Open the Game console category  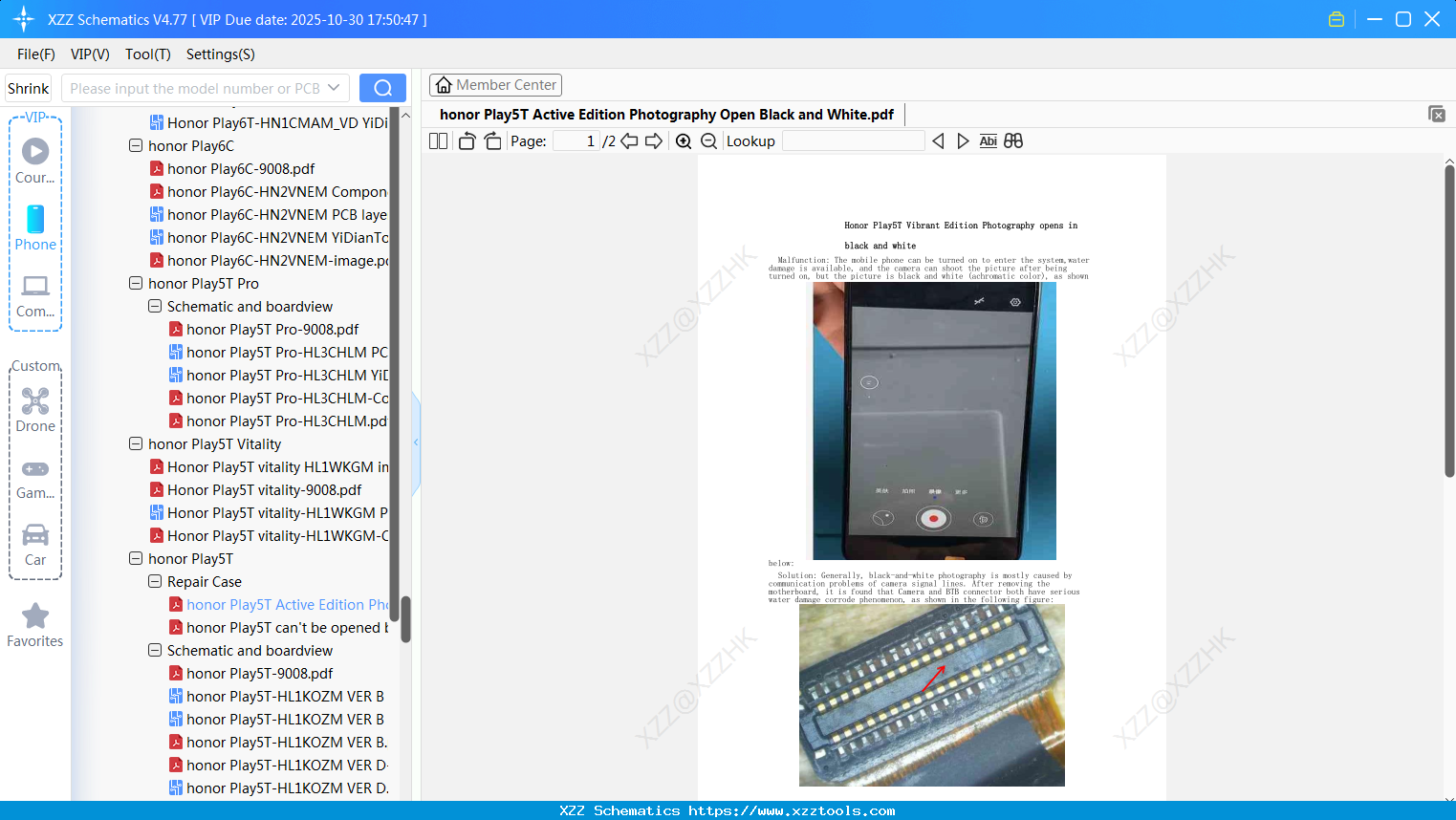(x=35, y=478)
